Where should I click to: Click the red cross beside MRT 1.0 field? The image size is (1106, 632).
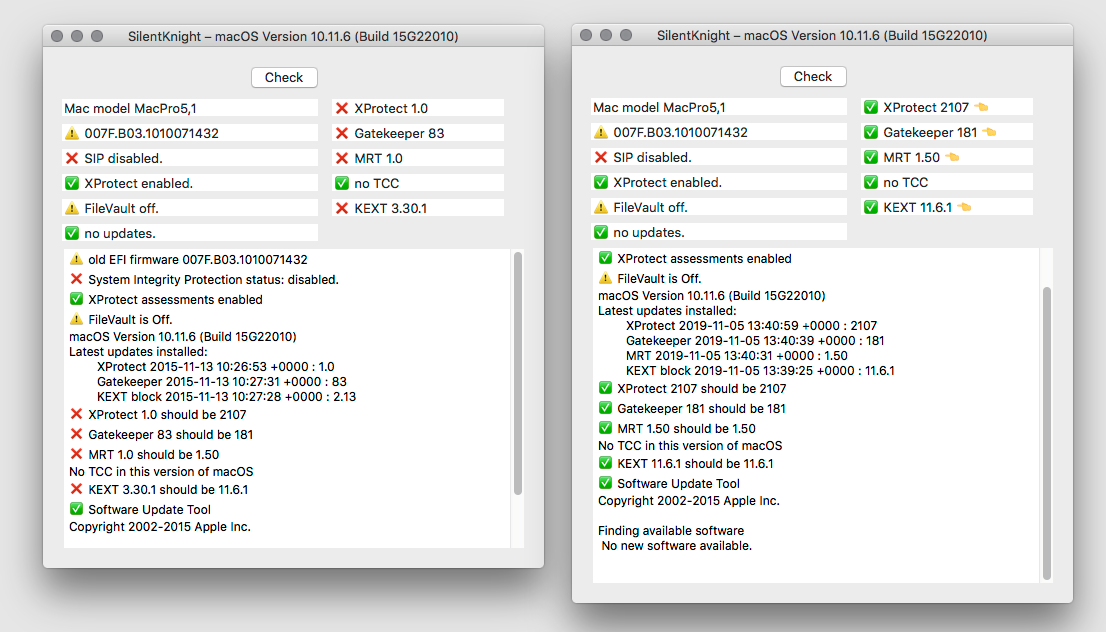coord(342,158)
